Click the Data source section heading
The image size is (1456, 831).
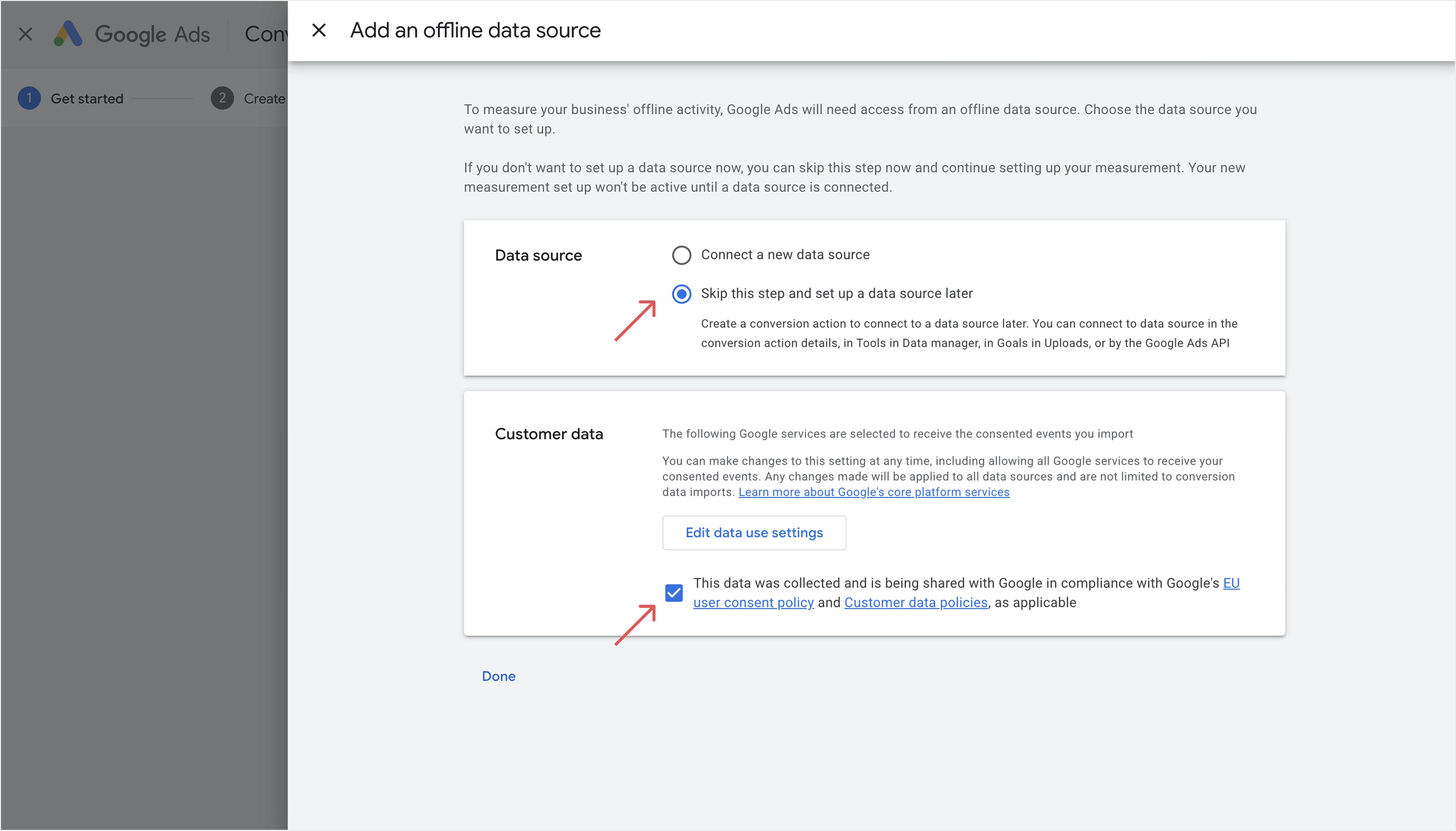click(538, 255)
